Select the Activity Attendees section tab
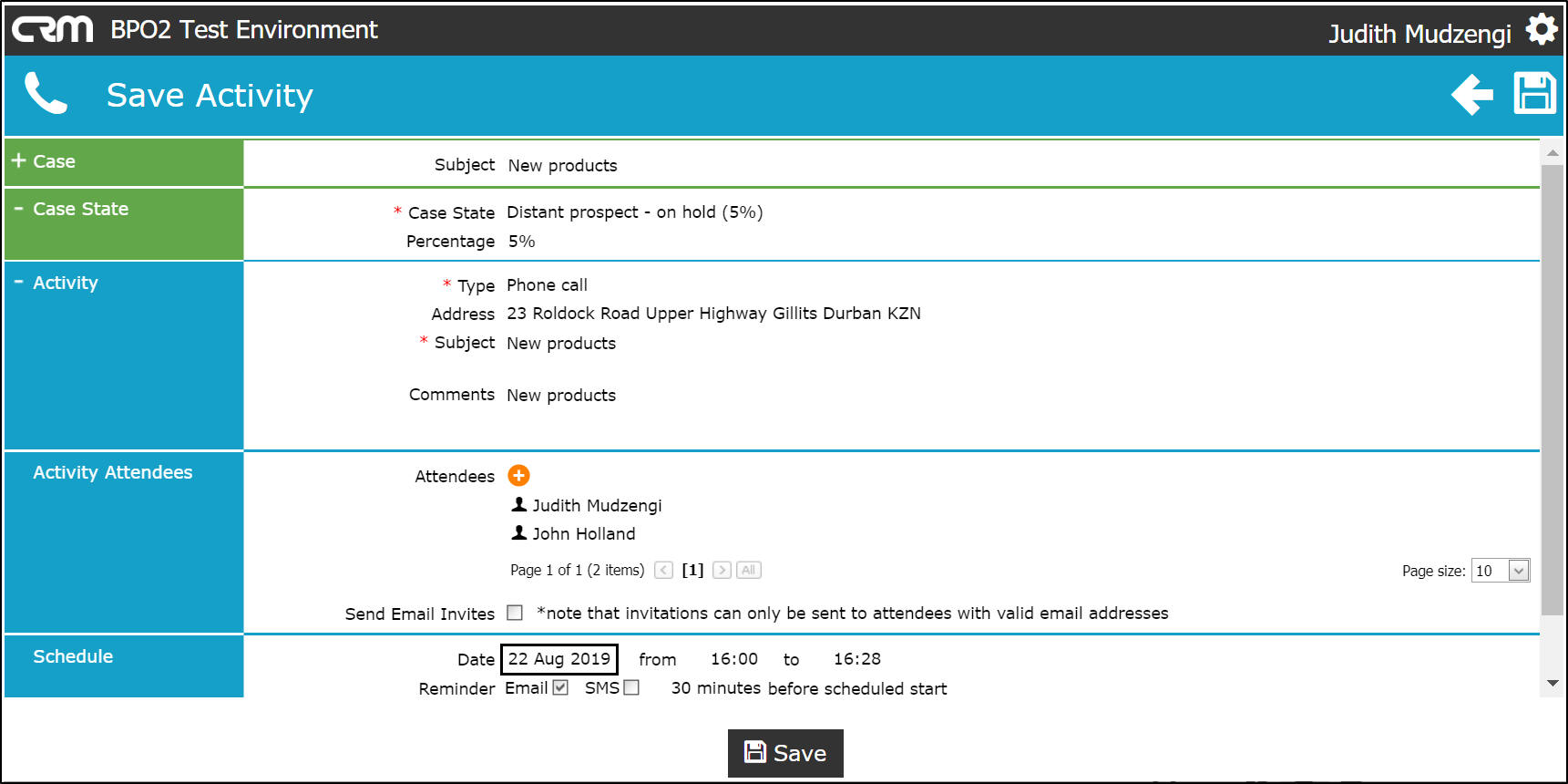The image size is (1568, 784). pos(112,472)
